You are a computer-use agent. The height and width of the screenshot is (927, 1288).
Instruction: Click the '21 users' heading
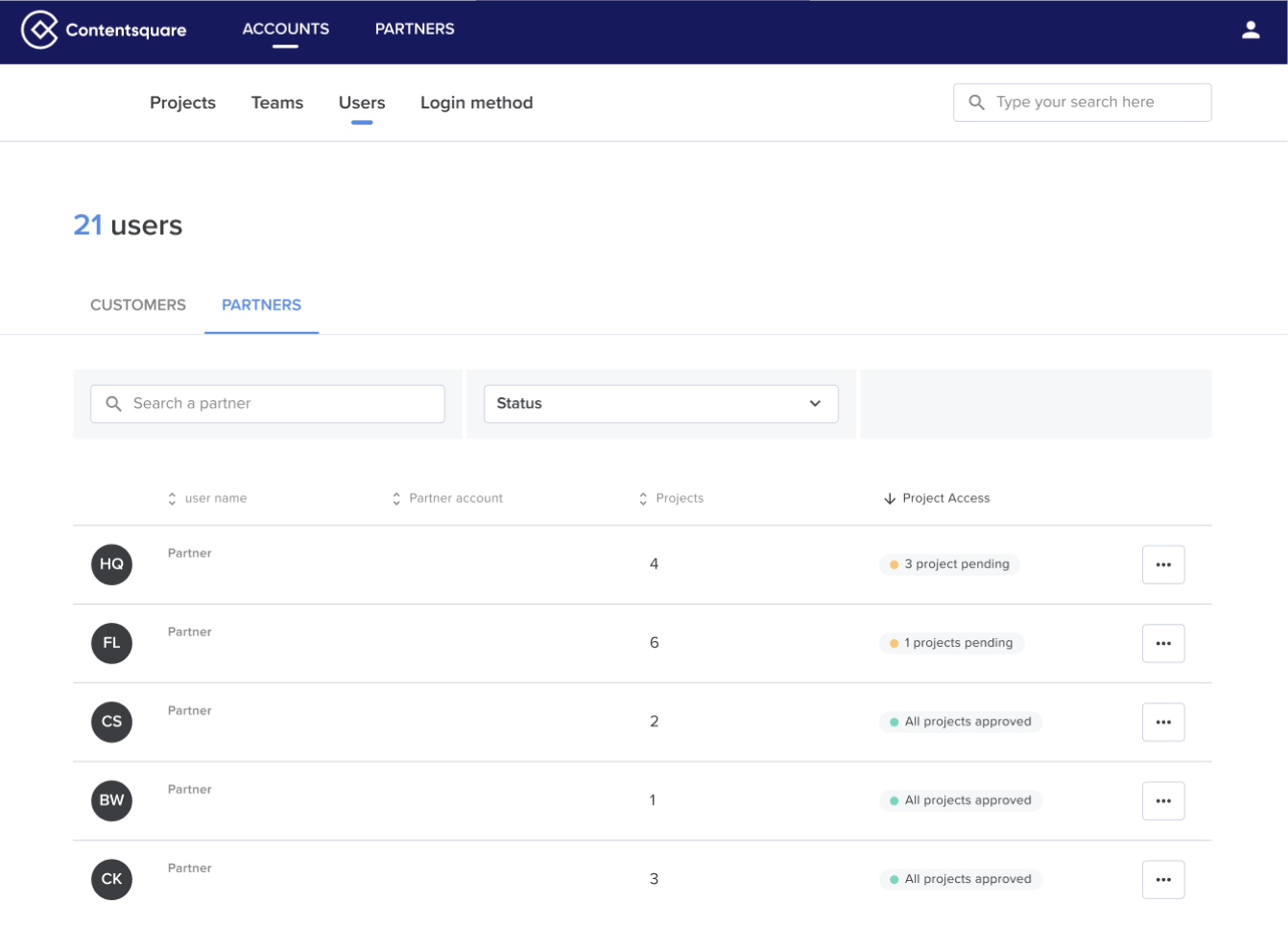(128, 226)
